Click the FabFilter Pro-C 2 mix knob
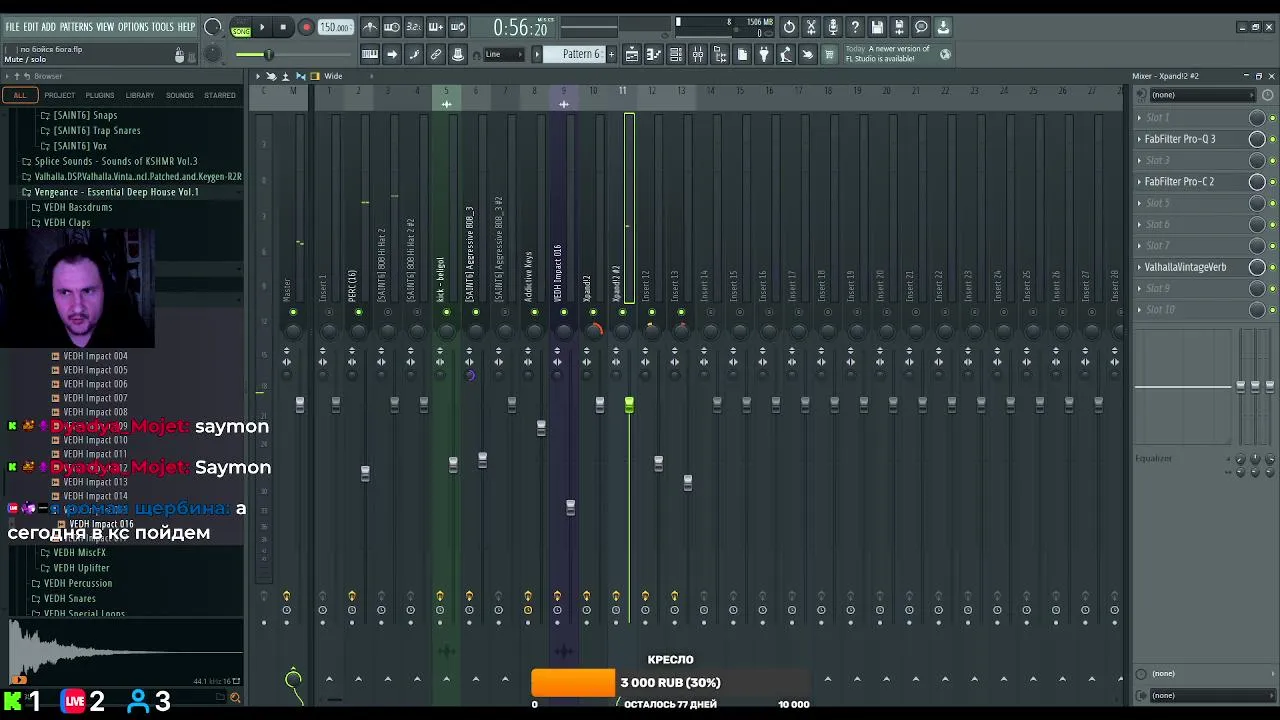This screenshot has height=720, width=1280. tap(1257, 182)
